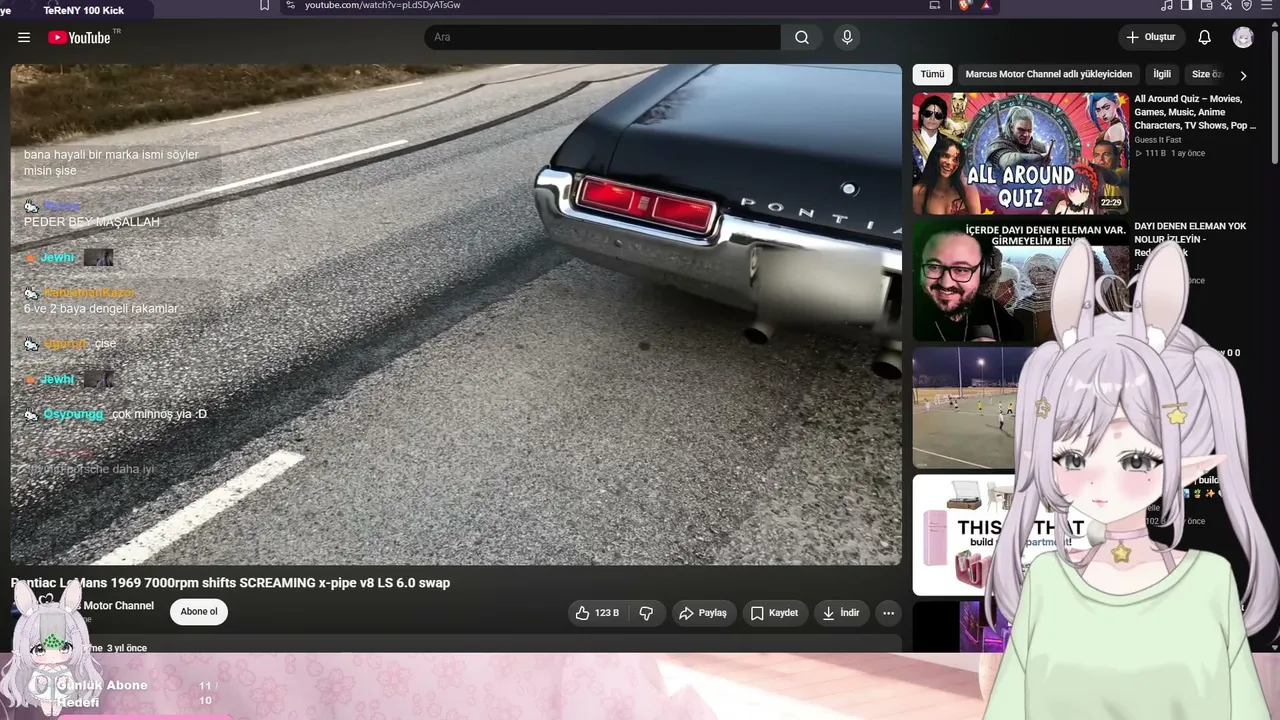Screen dimensions: 1280x720
Task: Click the Pontiac video player area
Action: pos(456,314)
